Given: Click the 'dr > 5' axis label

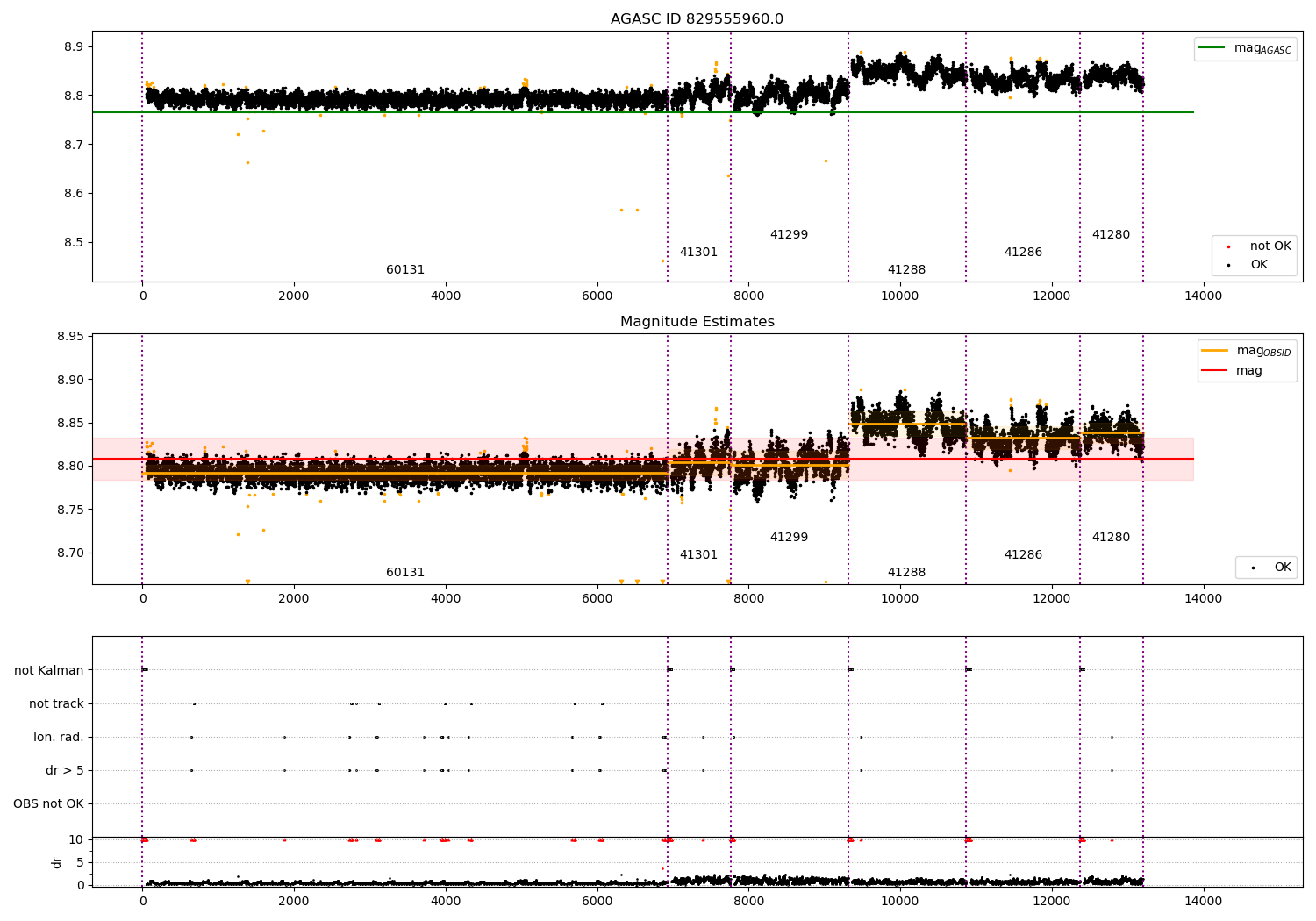Looking at the screenshot, I should click(65, 770).
